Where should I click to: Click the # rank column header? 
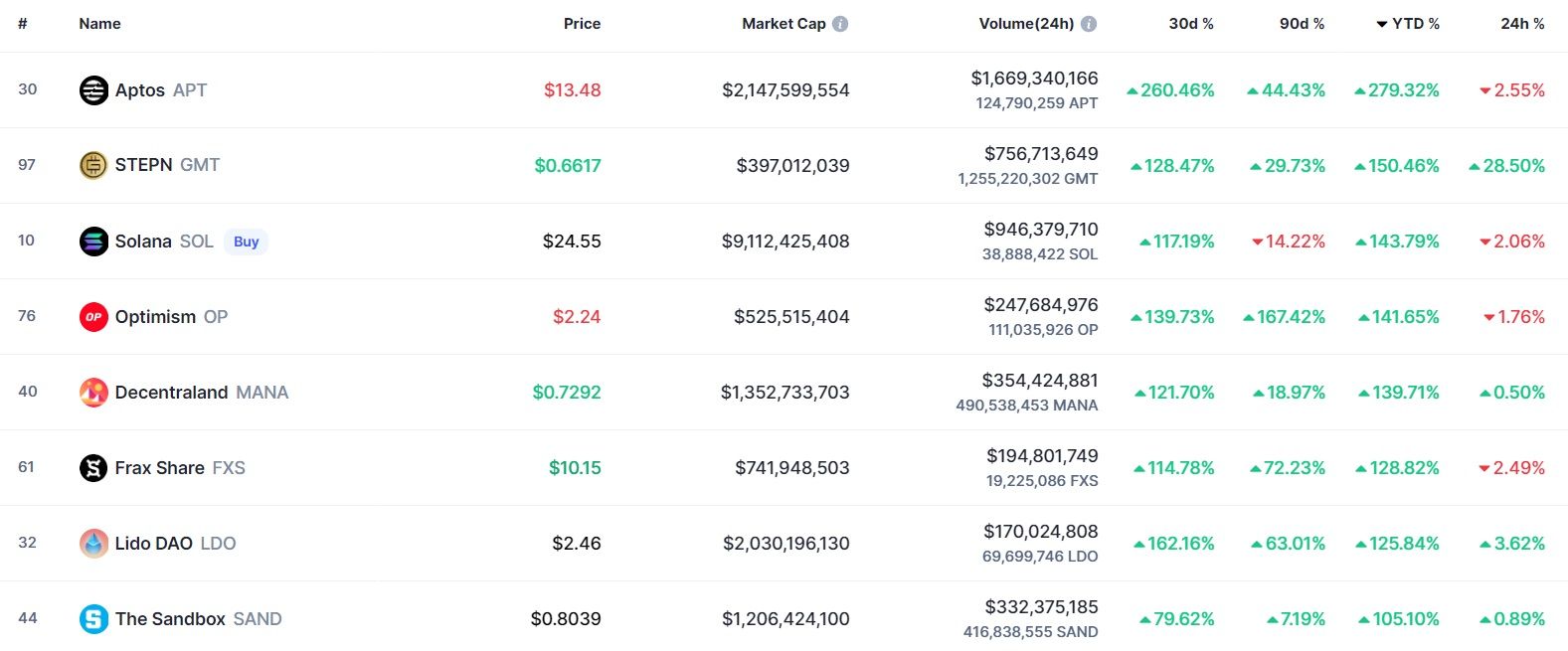click(x=23, y=24)
